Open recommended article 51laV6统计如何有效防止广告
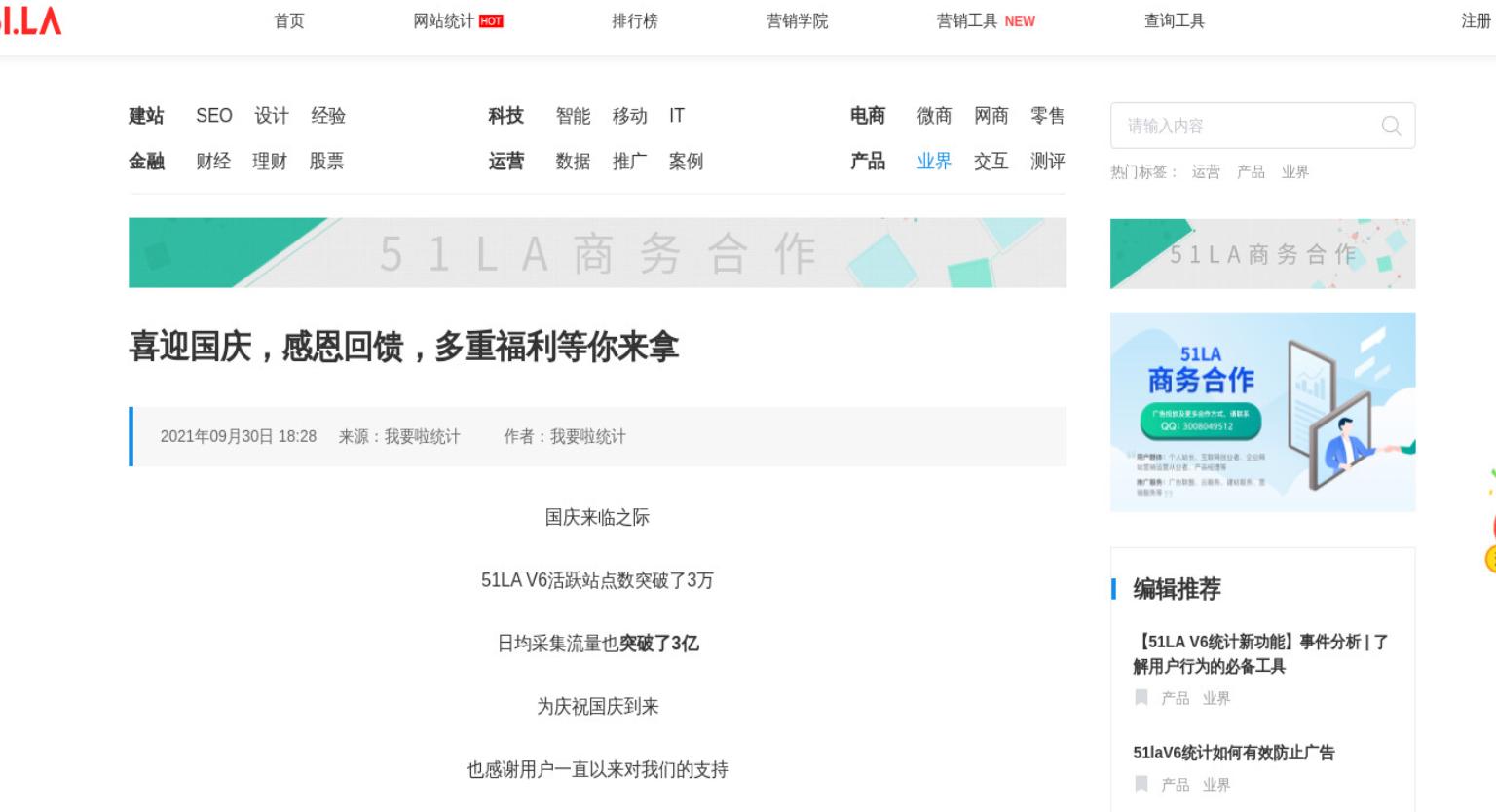Image resolution: width=1496 pixels, height=812 pixels. click(x=1234, y=753)
